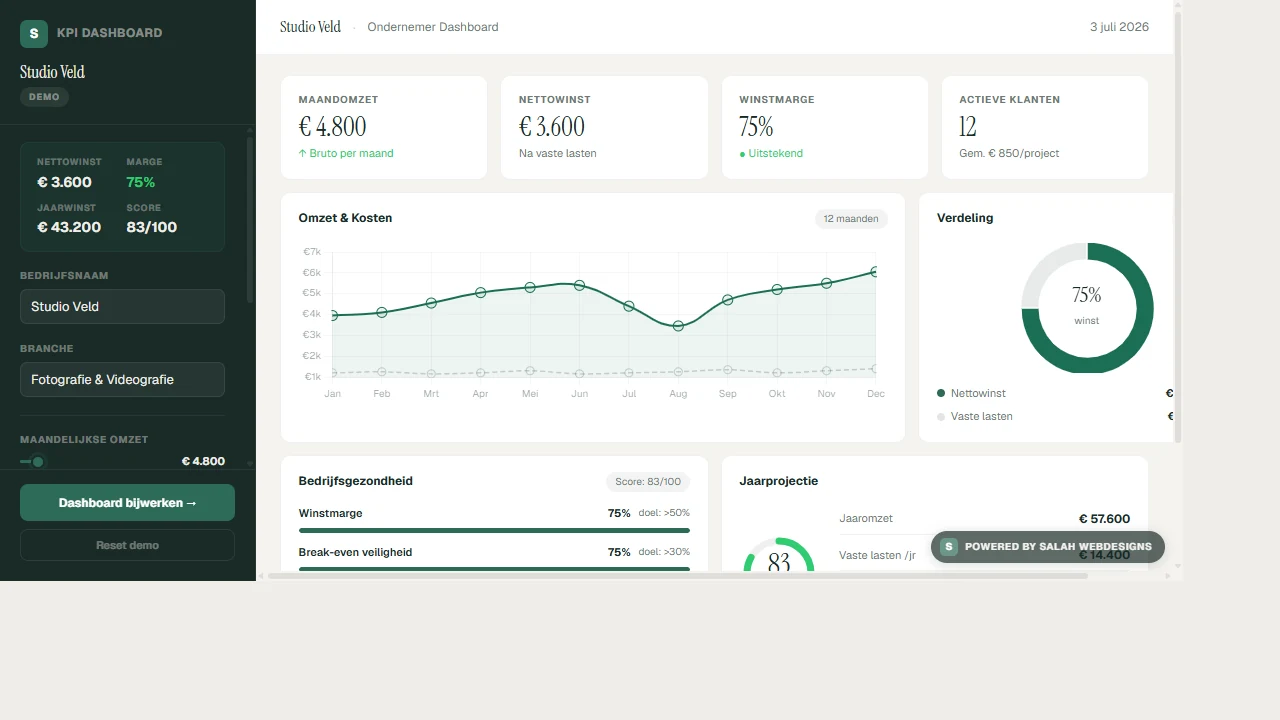
Task: Click the Verdeling panel title
Action: point(965,218)
